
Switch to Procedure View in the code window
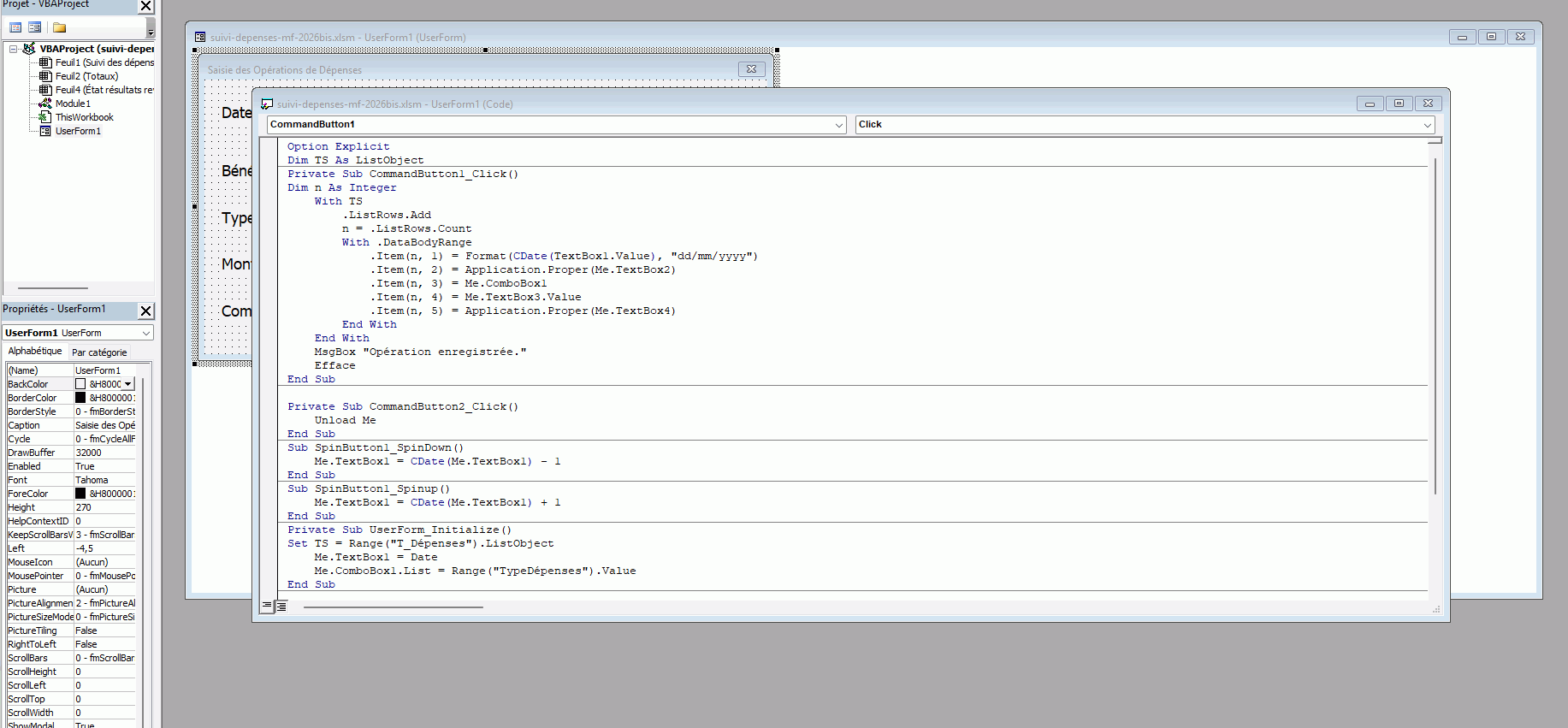point(267,606)
